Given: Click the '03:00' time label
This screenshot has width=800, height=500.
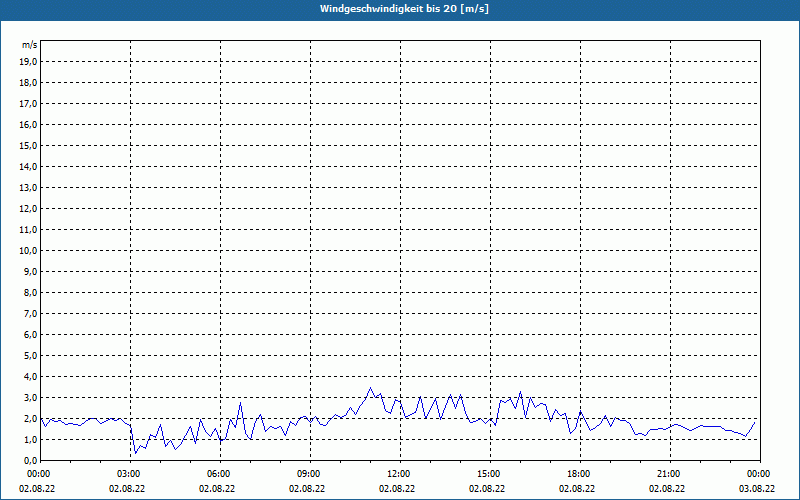Looking at the screenshot, I should click(131, 474).
